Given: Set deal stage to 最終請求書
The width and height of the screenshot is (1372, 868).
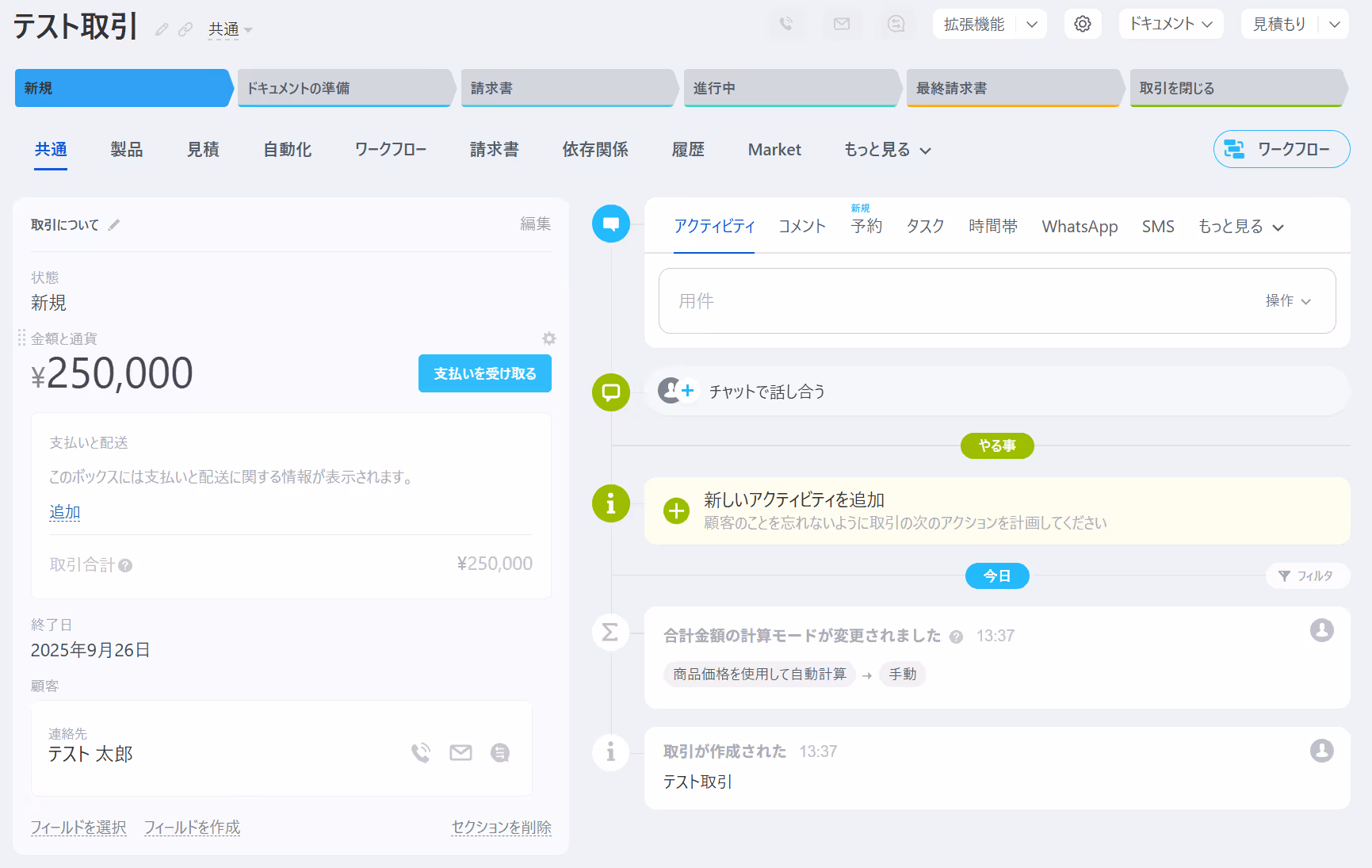Looking at the screenshot, I should (x=1015, y=88).
